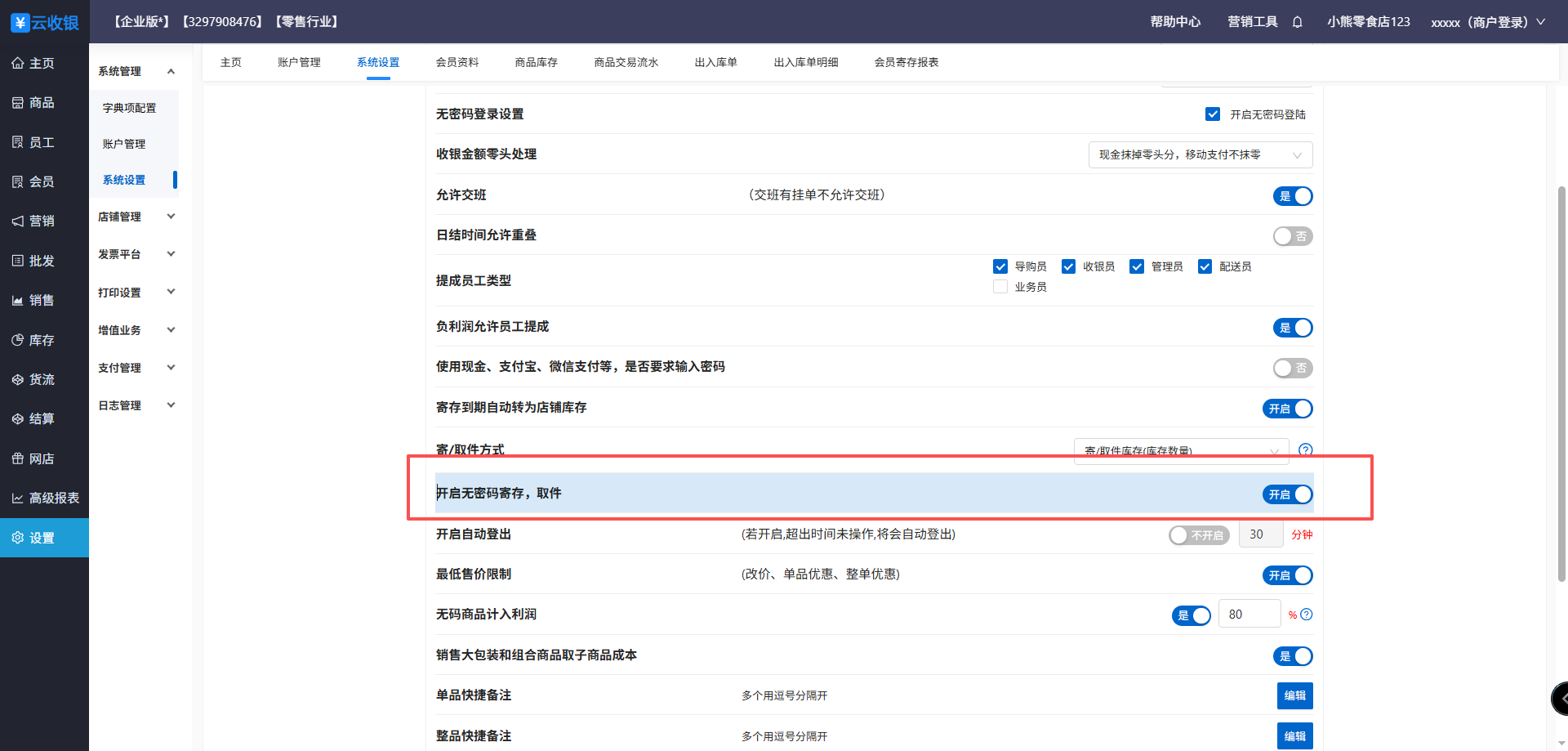Check the 业务员 checkbox
The image size is (1568, 751).
(x=1000, y=287)
